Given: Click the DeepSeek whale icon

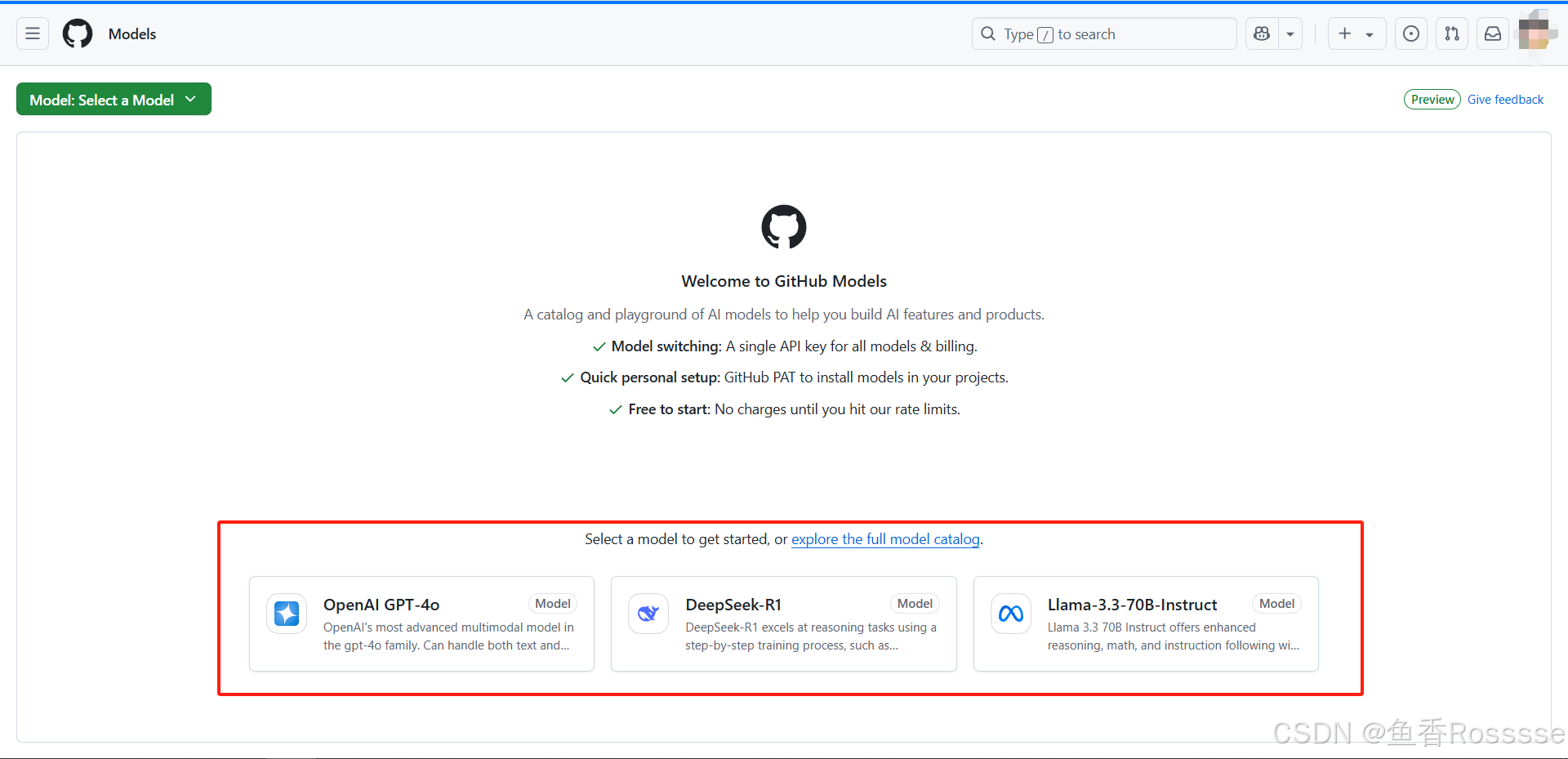Looking at the screenshot, I should pos(648,614).
